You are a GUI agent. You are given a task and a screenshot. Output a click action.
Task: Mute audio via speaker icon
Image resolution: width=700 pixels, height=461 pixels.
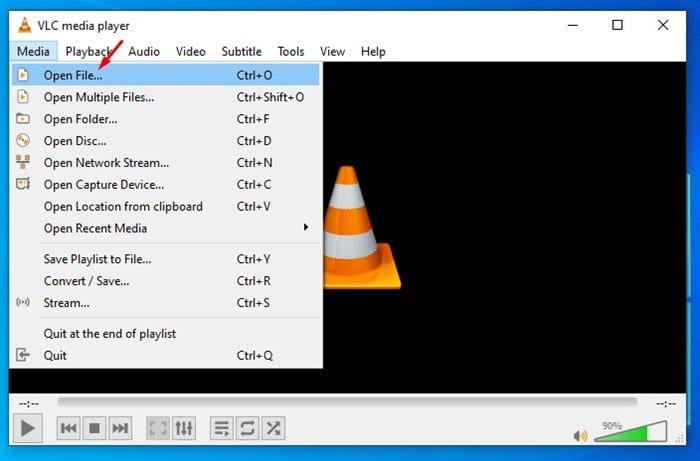pyautogui.click(x=581, y=436)
